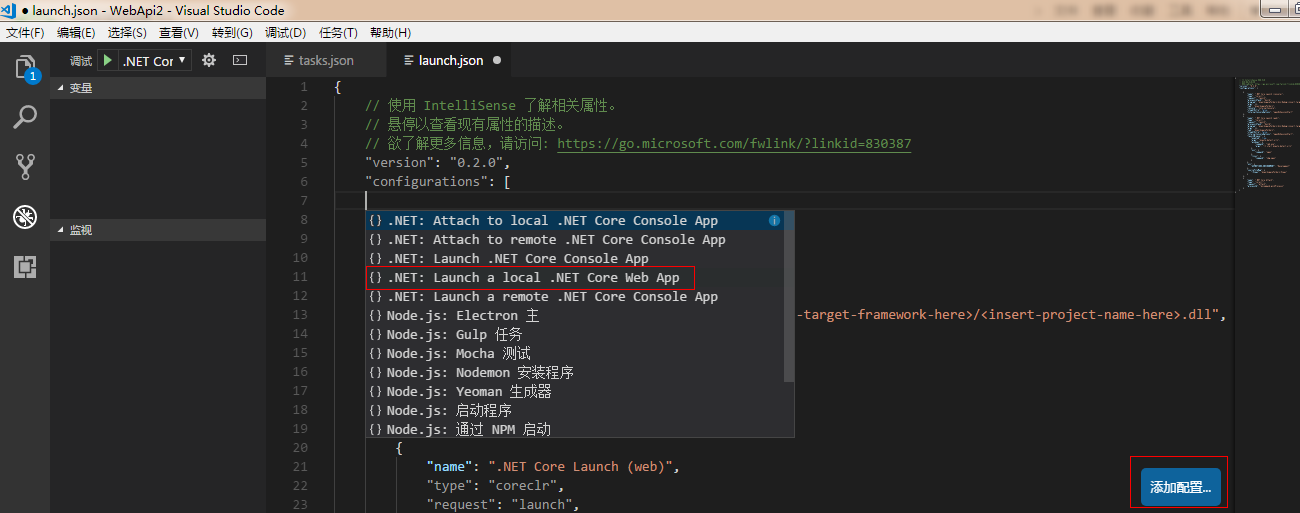This screenshot has height=513, width=1300.
Task: Click the suggestion list scrollbar
Action: (x=789, y=297)
